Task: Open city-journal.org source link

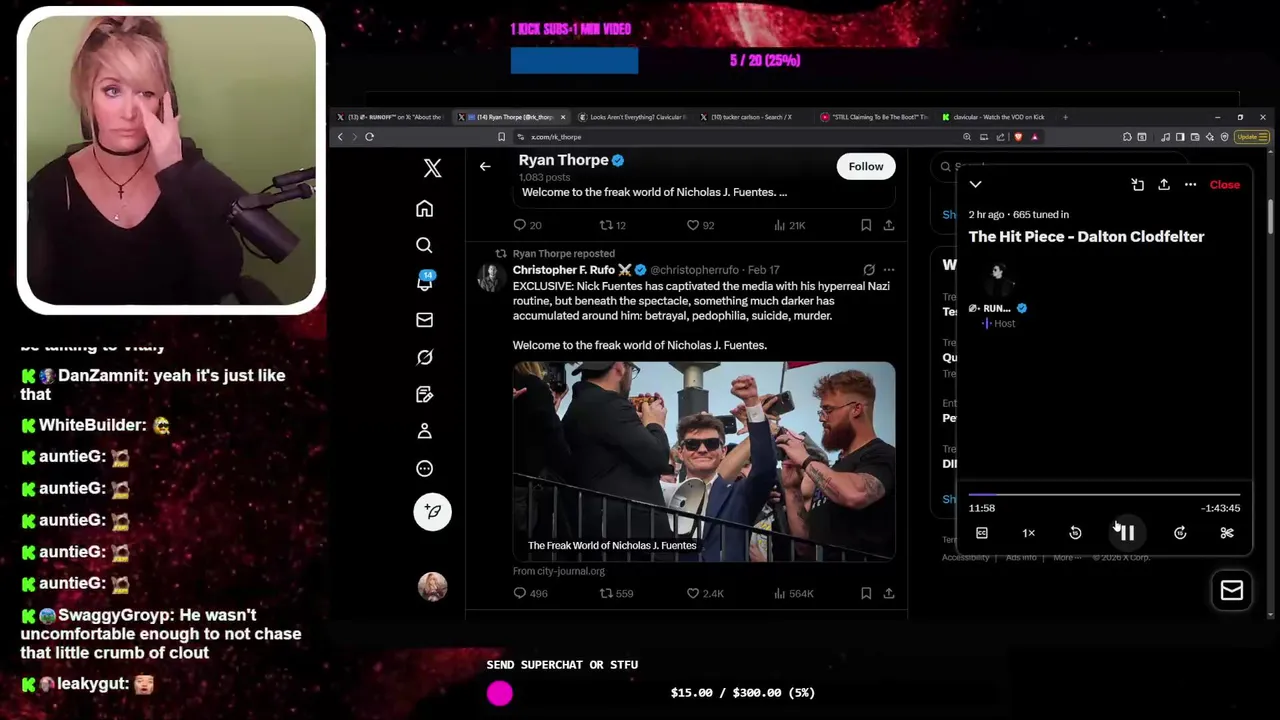Action: pos(559,571)
